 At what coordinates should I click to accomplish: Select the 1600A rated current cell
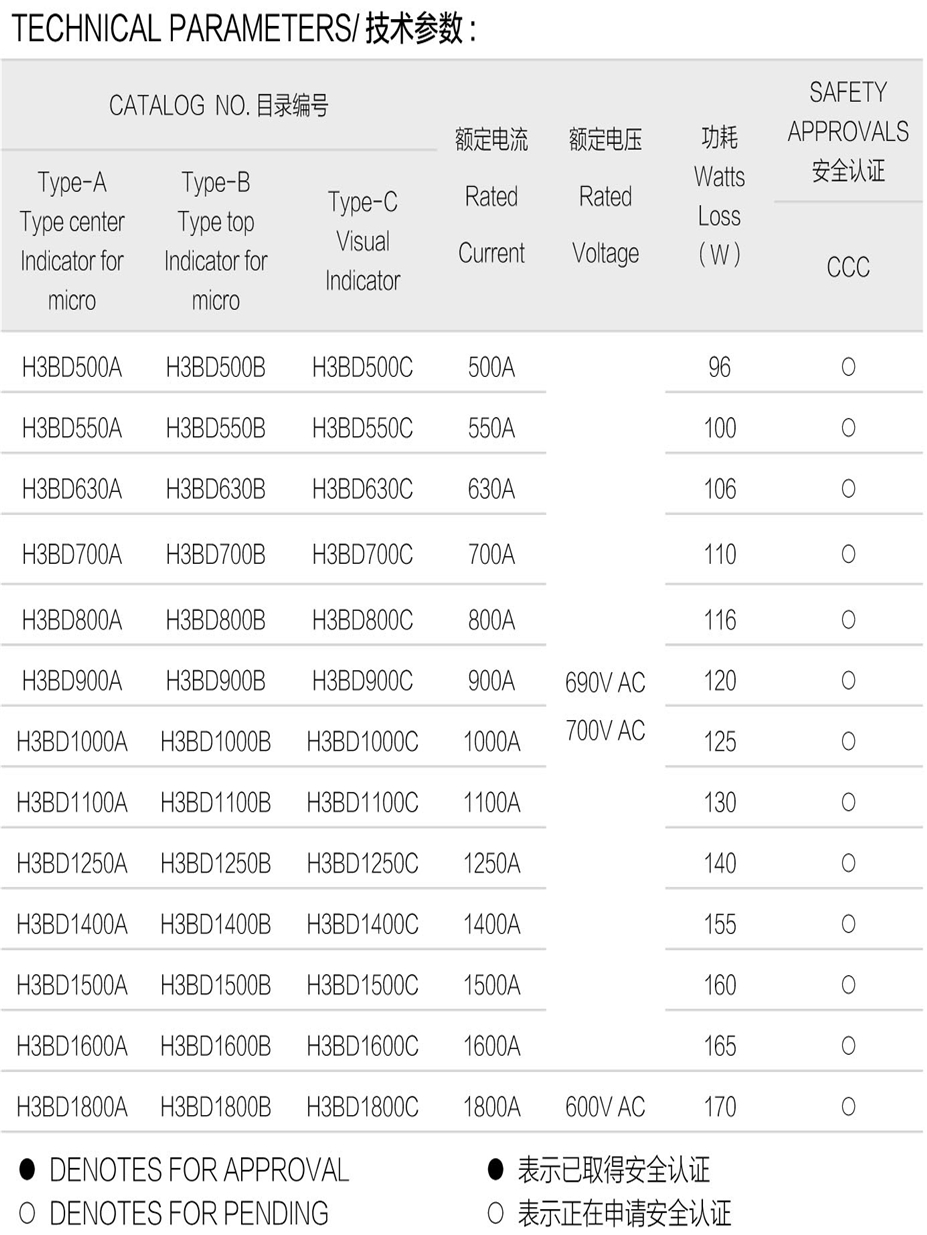coord(492,1046)
